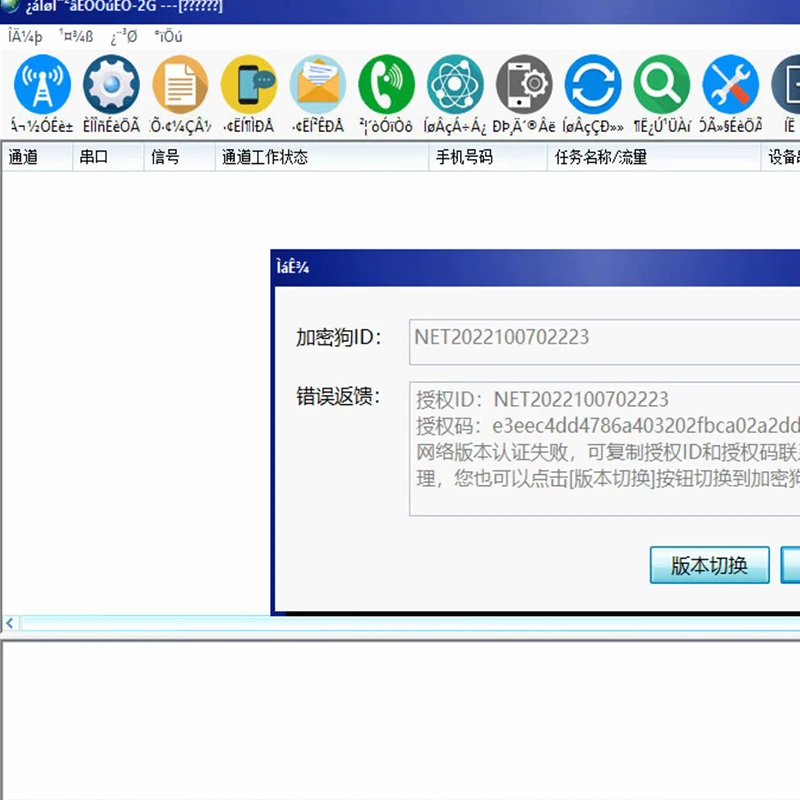Click the 错误返馈 label
The image size is (800, 800).
coord(338,396)
